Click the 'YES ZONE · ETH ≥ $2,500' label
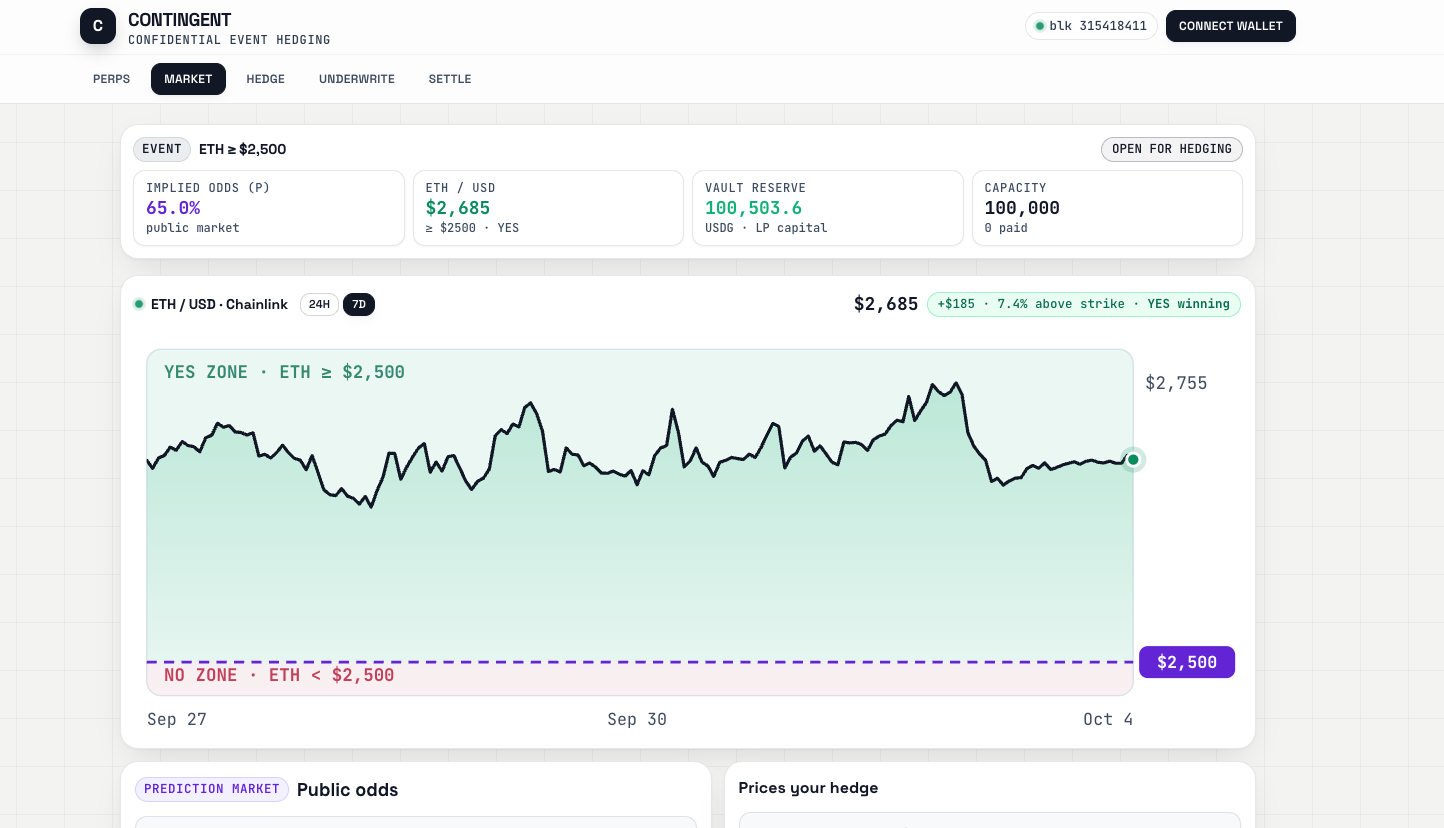Viewport: 1444px width, 828px height. [284, 372]
